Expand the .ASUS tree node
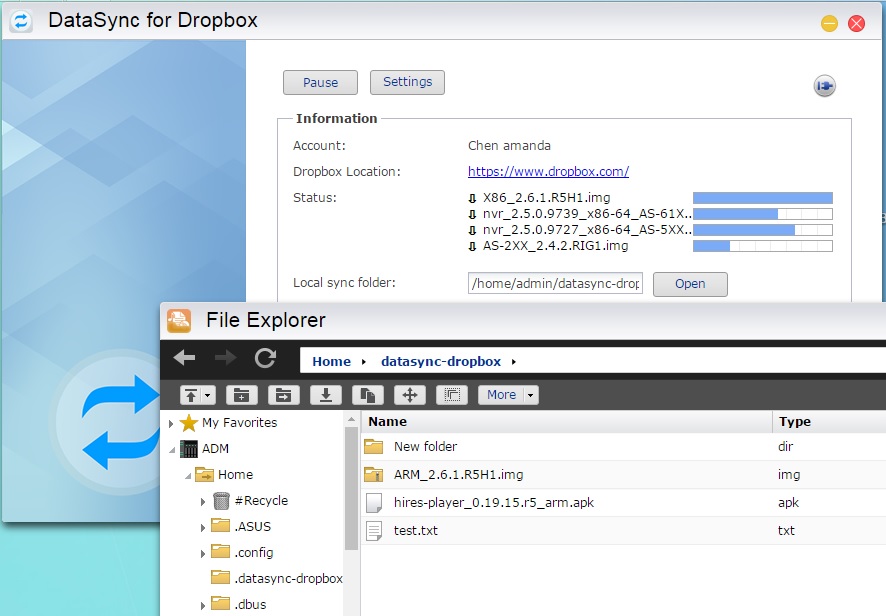The image size is (886, 616). click(203, 528)
